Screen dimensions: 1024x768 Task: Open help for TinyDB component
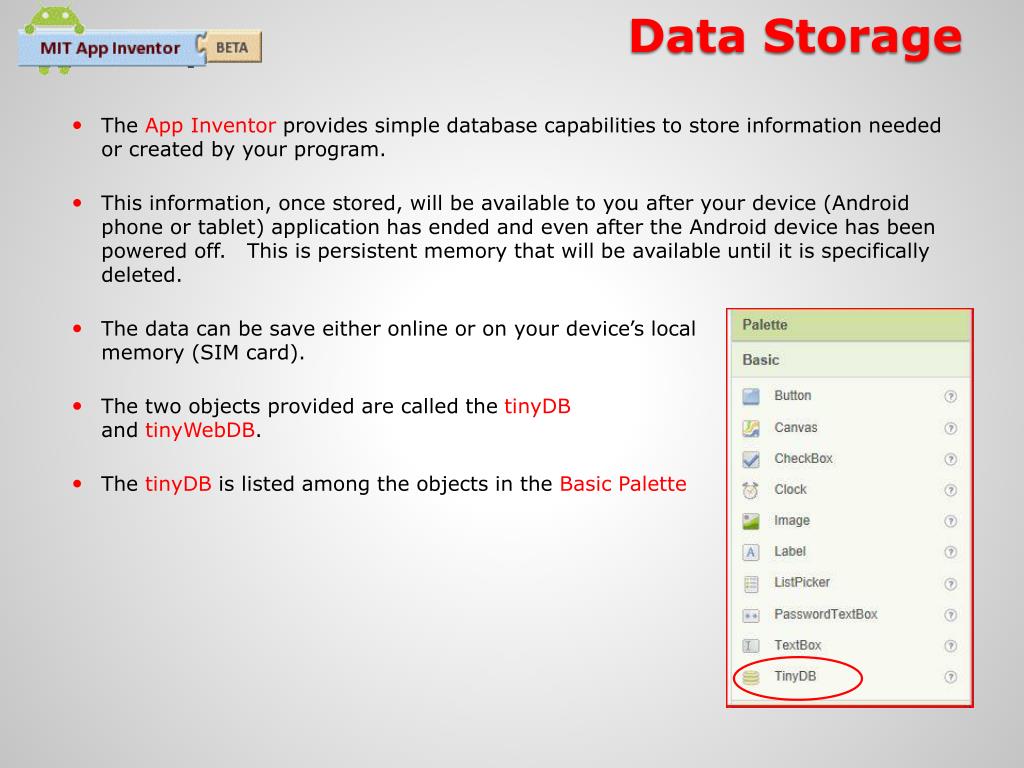tap(951, 677)
